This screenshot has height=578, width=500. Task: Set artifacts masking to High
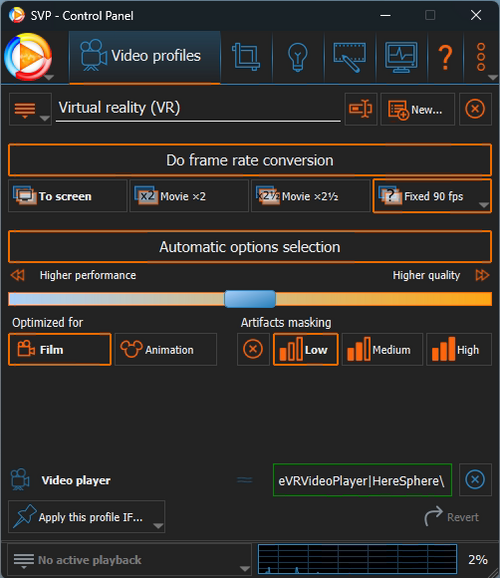pyautogui.click(x=459, y=349)
